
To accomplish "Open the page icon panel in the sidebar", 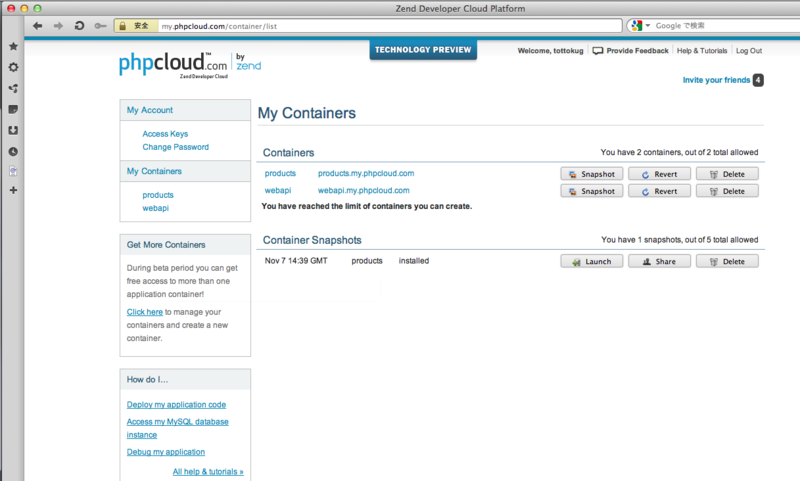I will click(x=13, y=171).
